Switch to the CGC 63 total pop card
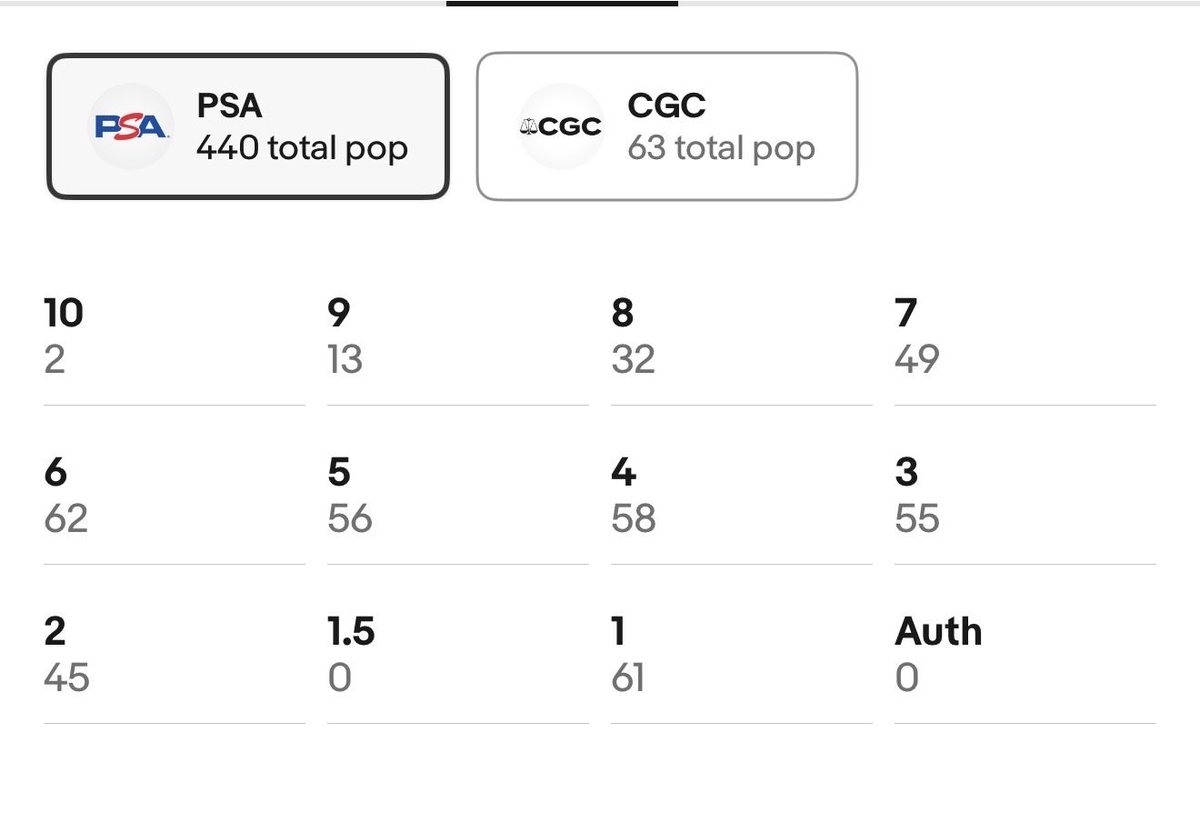This screenshot has height=833, width=1200. pos(667,127)
